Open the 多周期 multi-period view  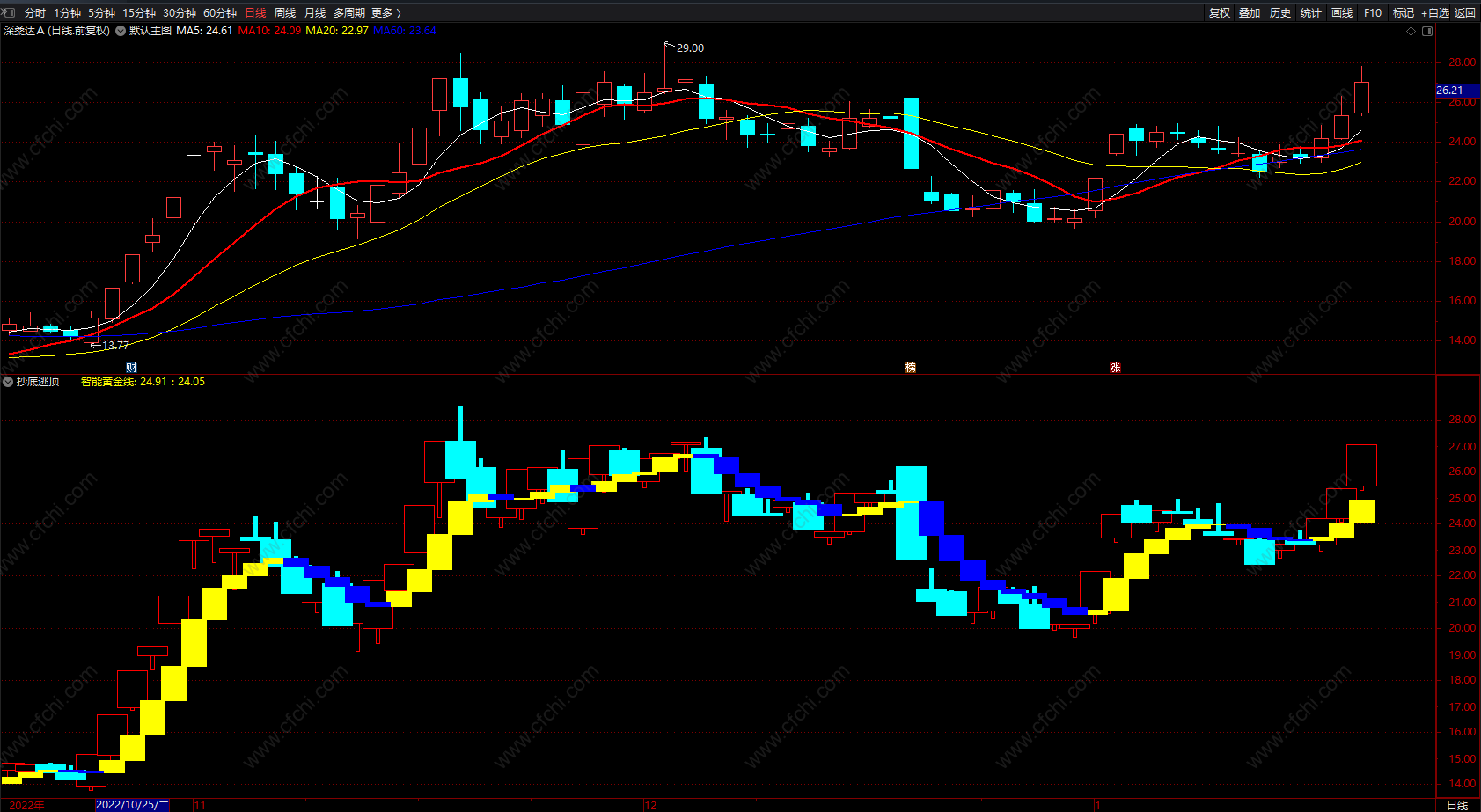(349, 13)
